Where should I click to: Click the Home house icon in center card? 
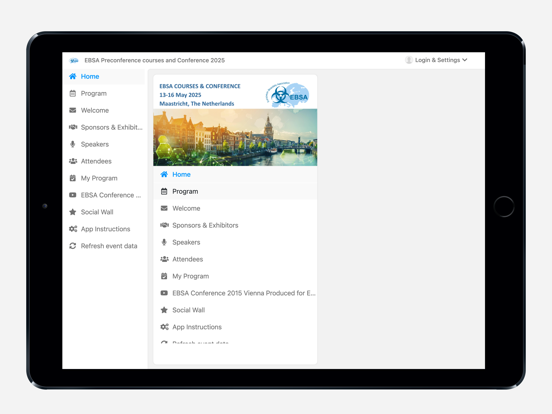click(x=164, y=174)
